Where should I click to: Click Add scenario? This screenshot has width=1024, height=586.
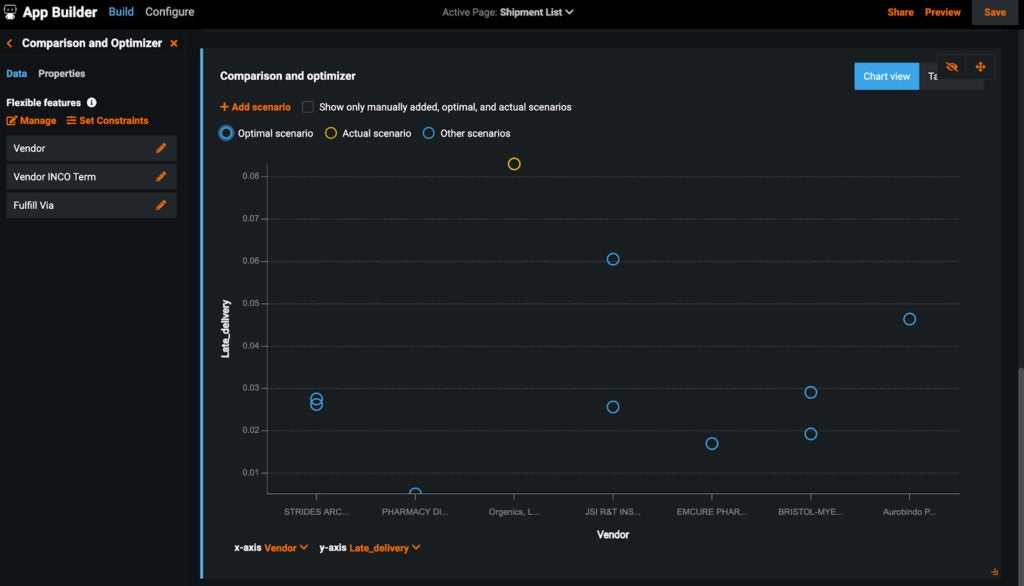coord(255,107)
